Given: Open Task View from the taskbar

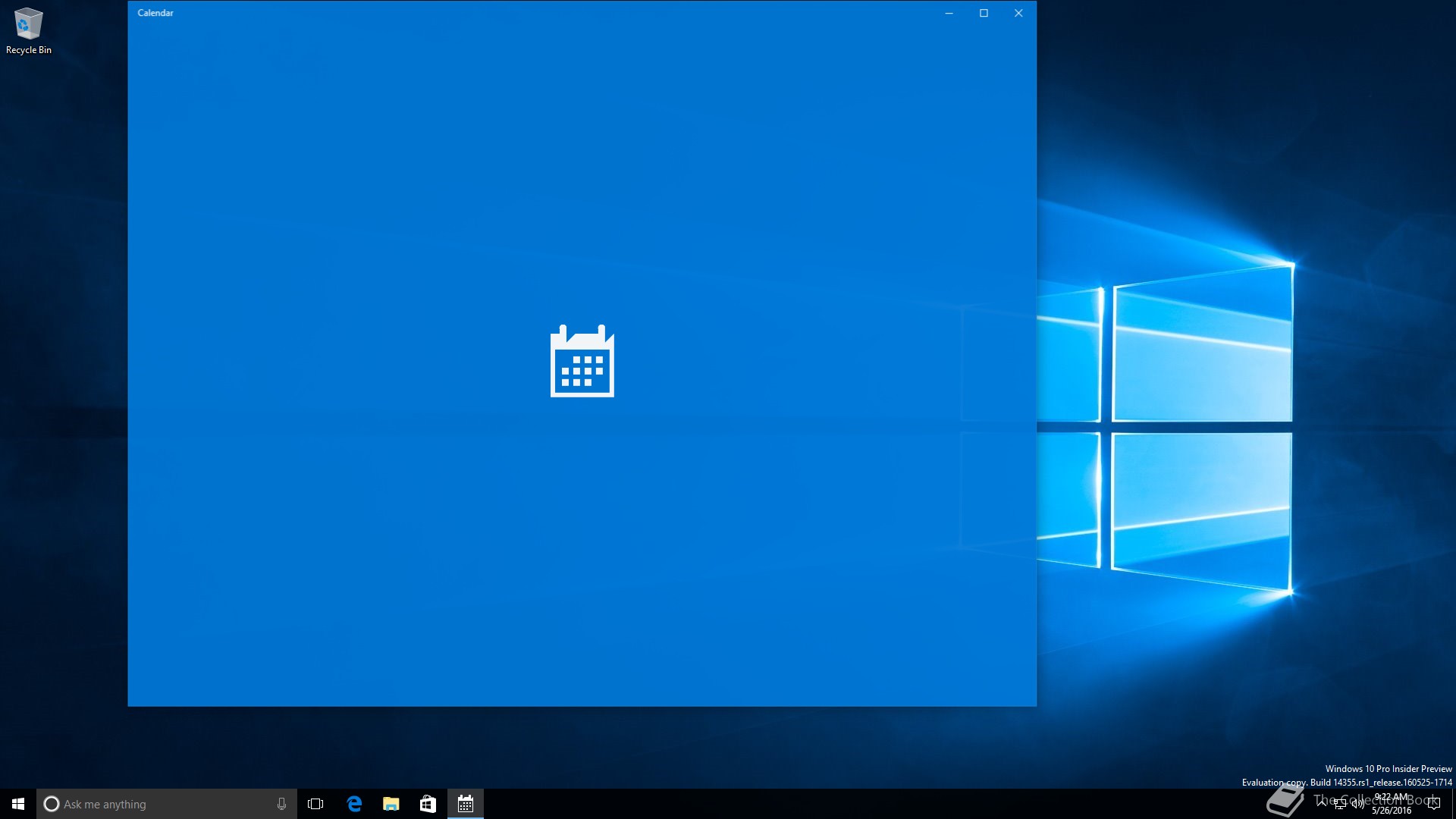Looking at the screenshot, I should coord(315,804).
